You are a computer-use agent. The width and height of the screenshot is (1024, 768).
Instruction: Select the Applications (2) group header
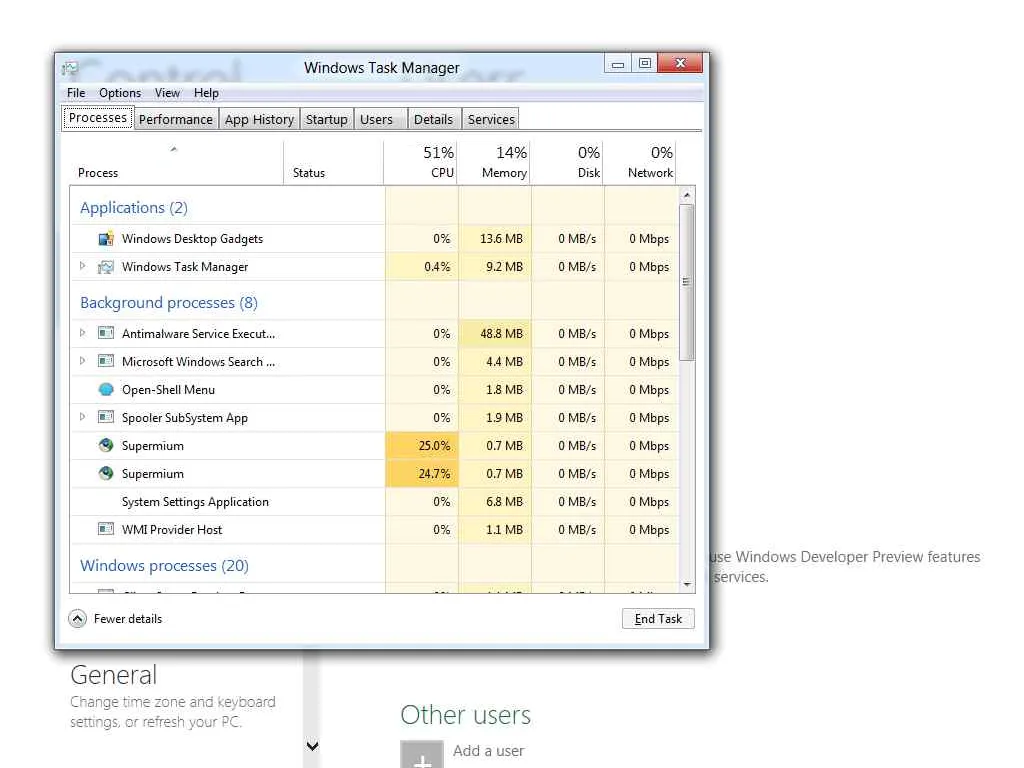click(134, 208)
